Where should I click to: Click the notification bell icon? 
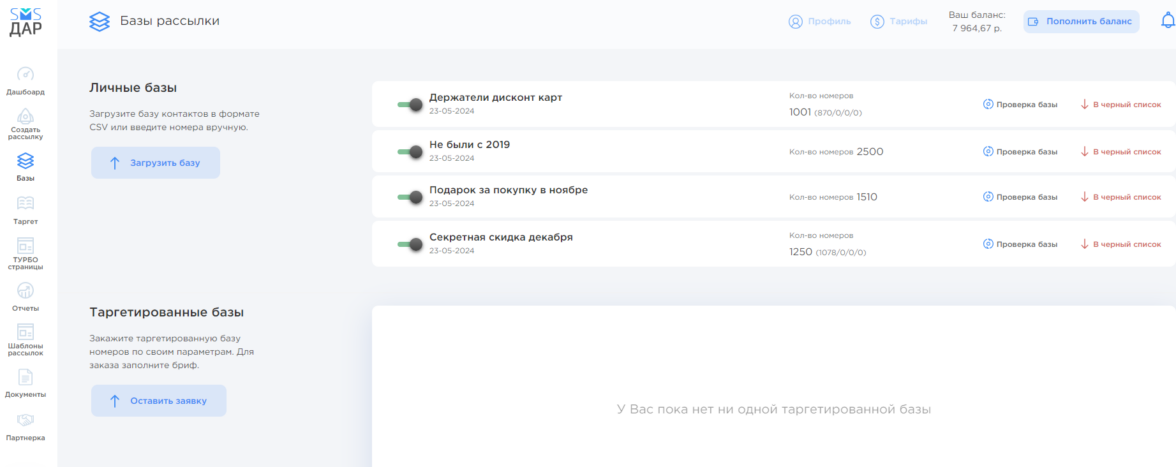click(x=1168, y=22)
